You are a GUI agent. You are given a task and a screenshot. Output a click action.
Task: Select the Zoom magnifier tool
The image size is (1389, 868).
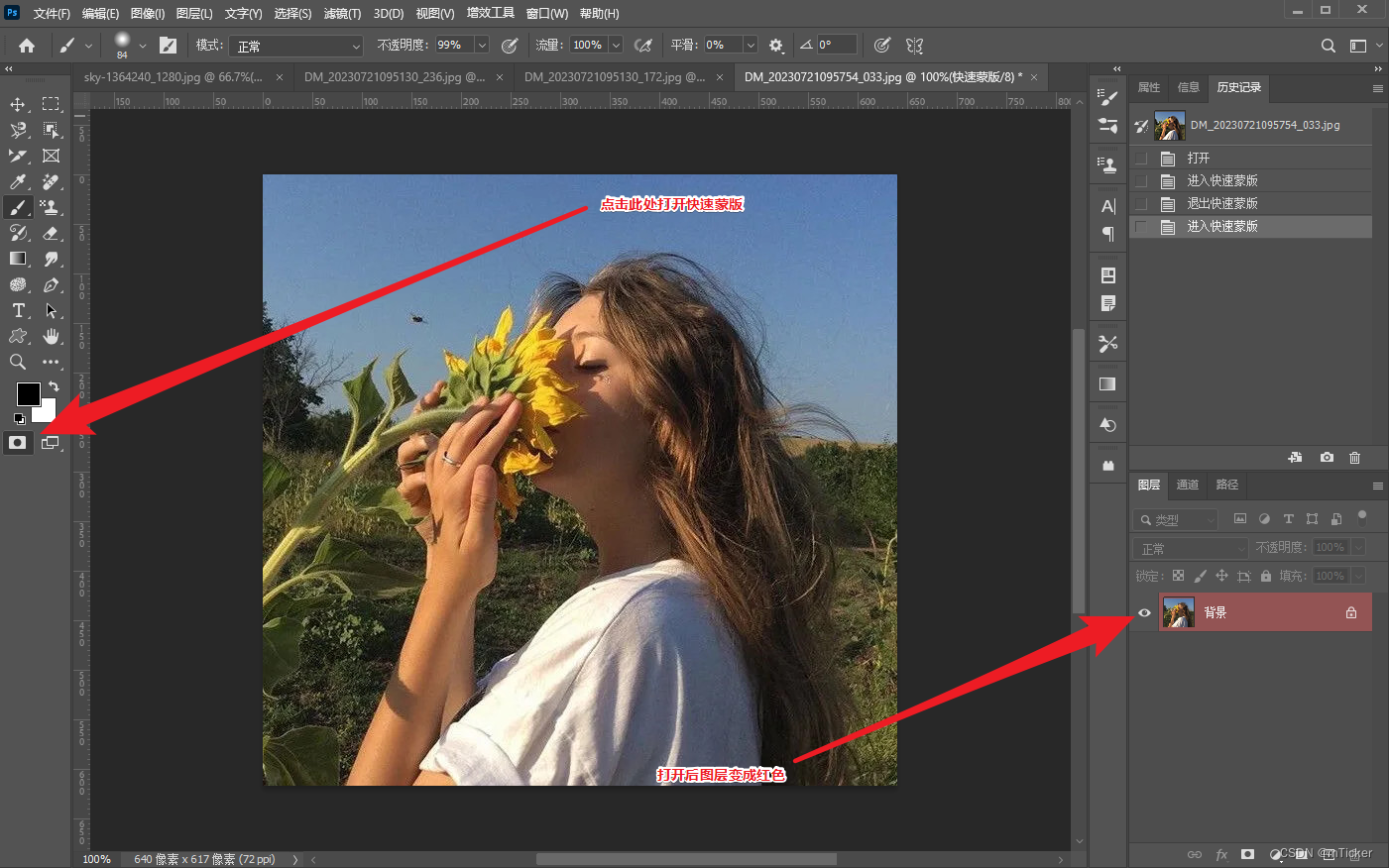[18, 362]
